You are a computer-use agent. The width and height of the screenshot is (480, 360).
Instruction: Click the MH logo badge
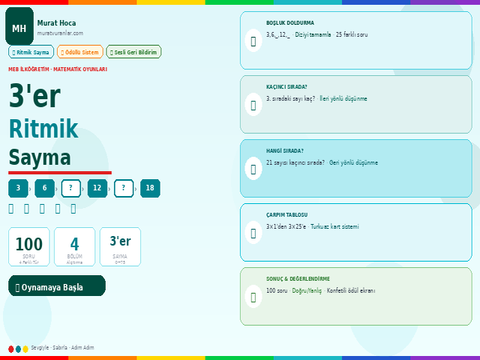[19, 26]
